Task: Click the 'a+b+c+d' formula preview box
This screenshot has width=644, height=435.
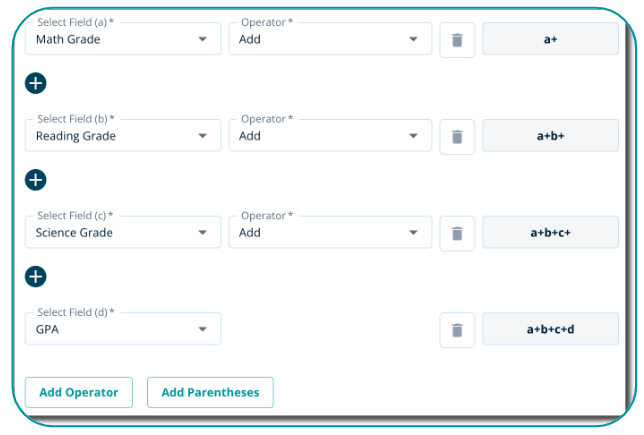Action: coord(550,329)
